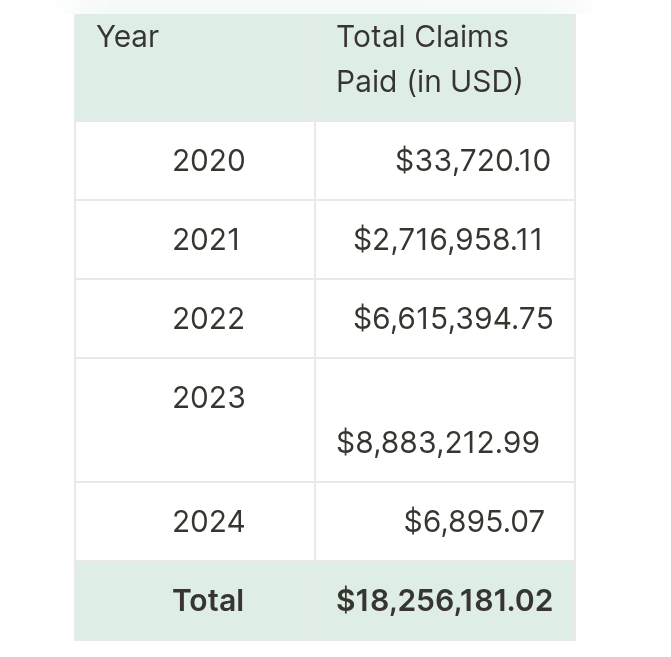Click the $18,256,181.02 grand total
The image size is (671, 657).
pyautogui.click(x=445, y=601)
